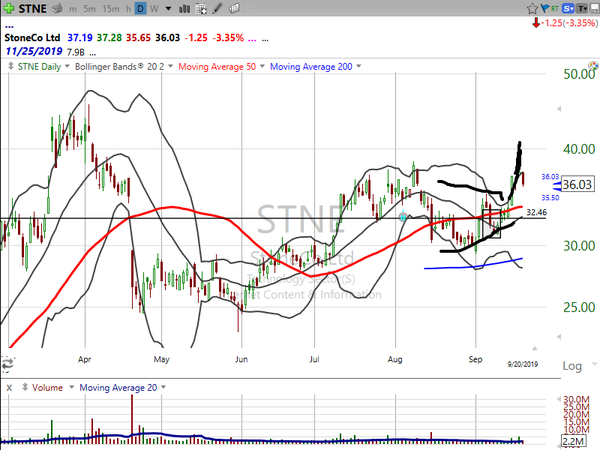Close the volume pane with X

point(8,387)
